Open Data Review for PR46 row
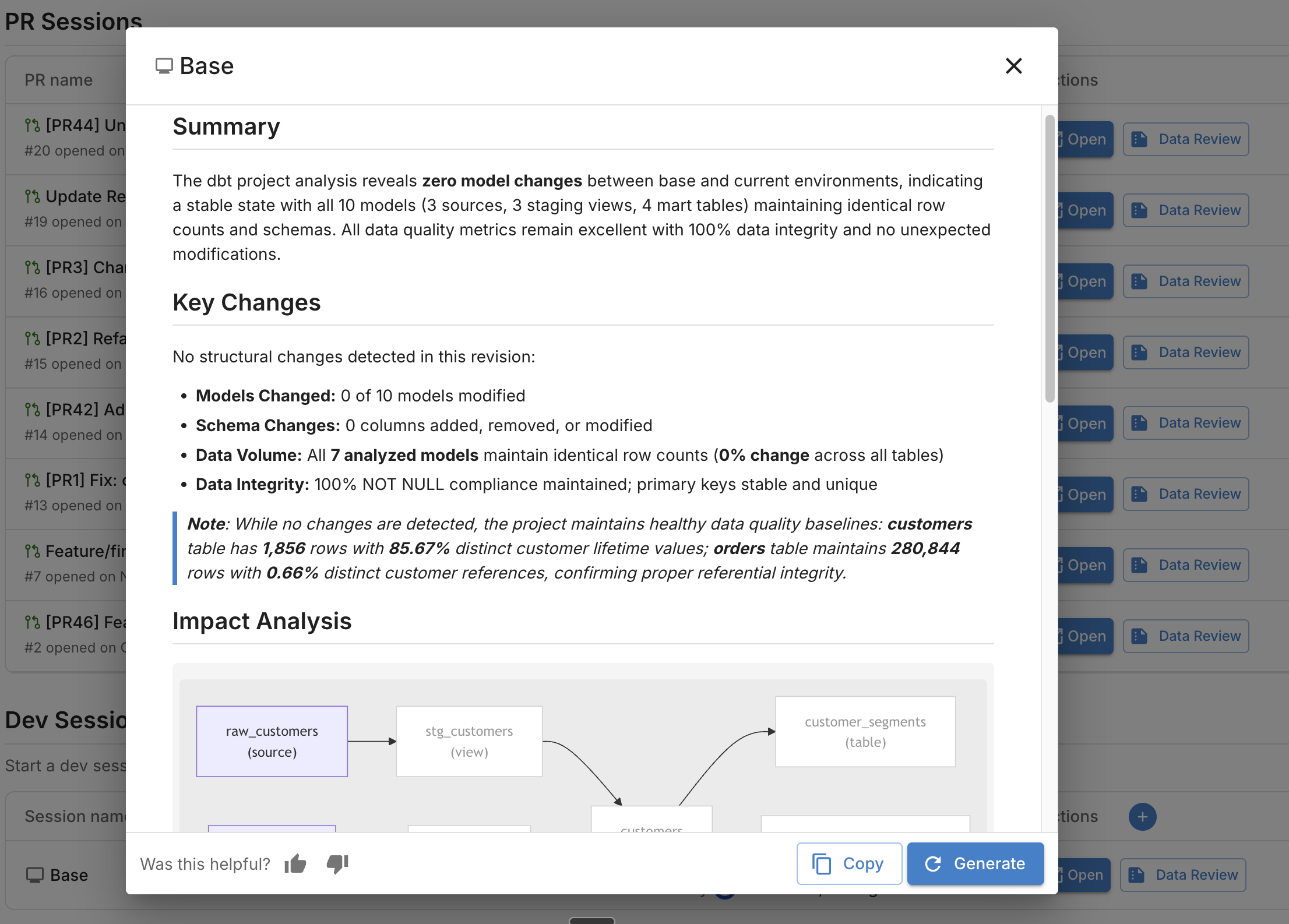The width and height of the screenshot is (1289, 924). coord(1186,636)
